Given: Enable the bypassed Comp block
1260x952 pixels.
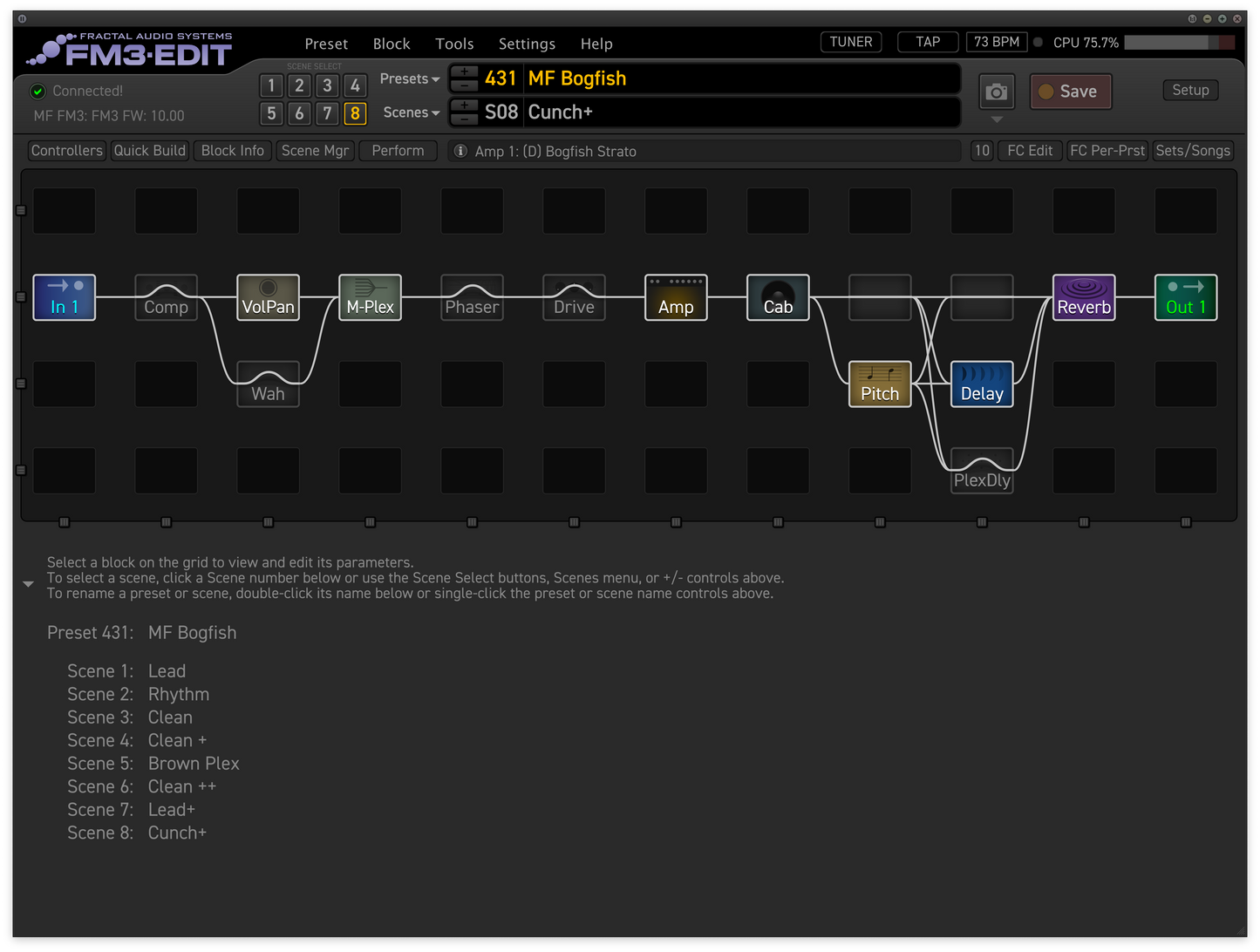Looking at the screenshot, I should pyautogui.click(x=166, y=297).
